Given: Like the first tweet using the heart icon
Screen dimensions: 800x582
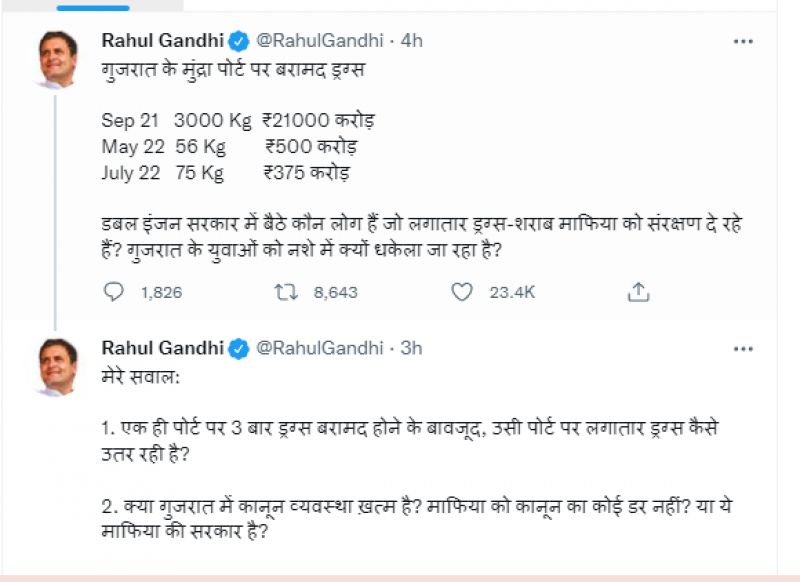Looking at the screenshot, I should click(x=461, y=292).
